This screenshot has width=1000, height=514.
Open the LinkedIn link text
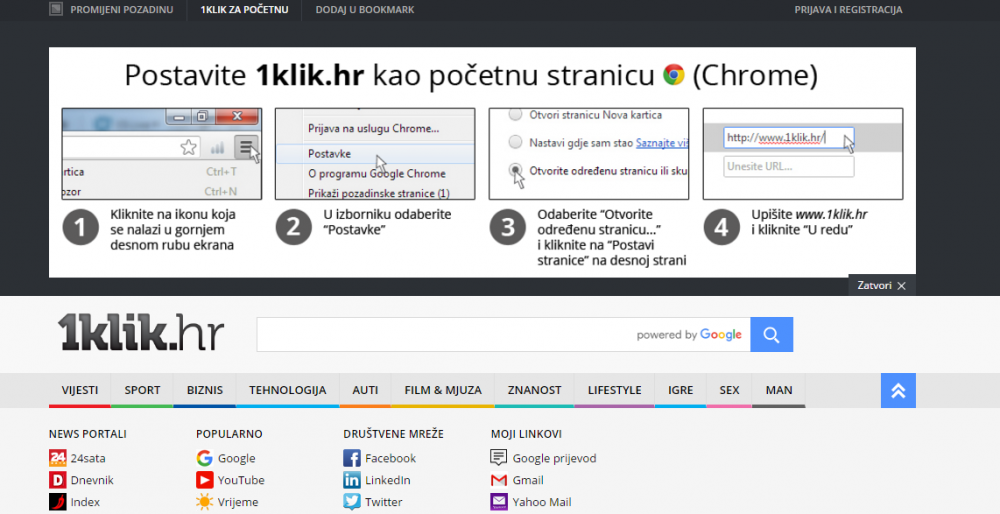tap(388, 480)
